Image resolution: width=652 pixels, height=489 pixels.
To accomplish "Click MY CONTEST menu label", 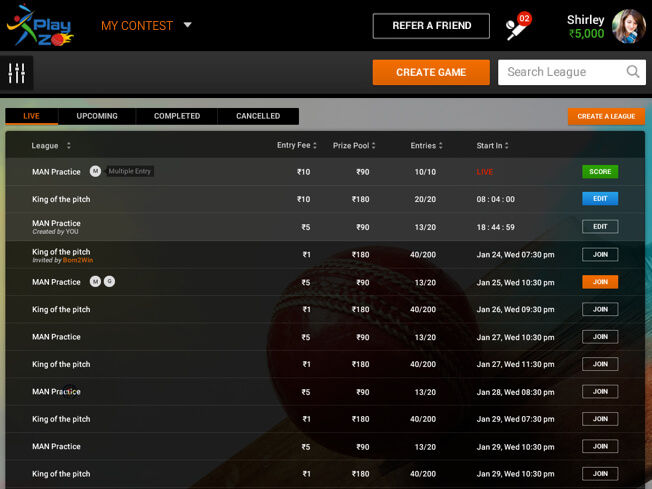I will click(137, 26).
